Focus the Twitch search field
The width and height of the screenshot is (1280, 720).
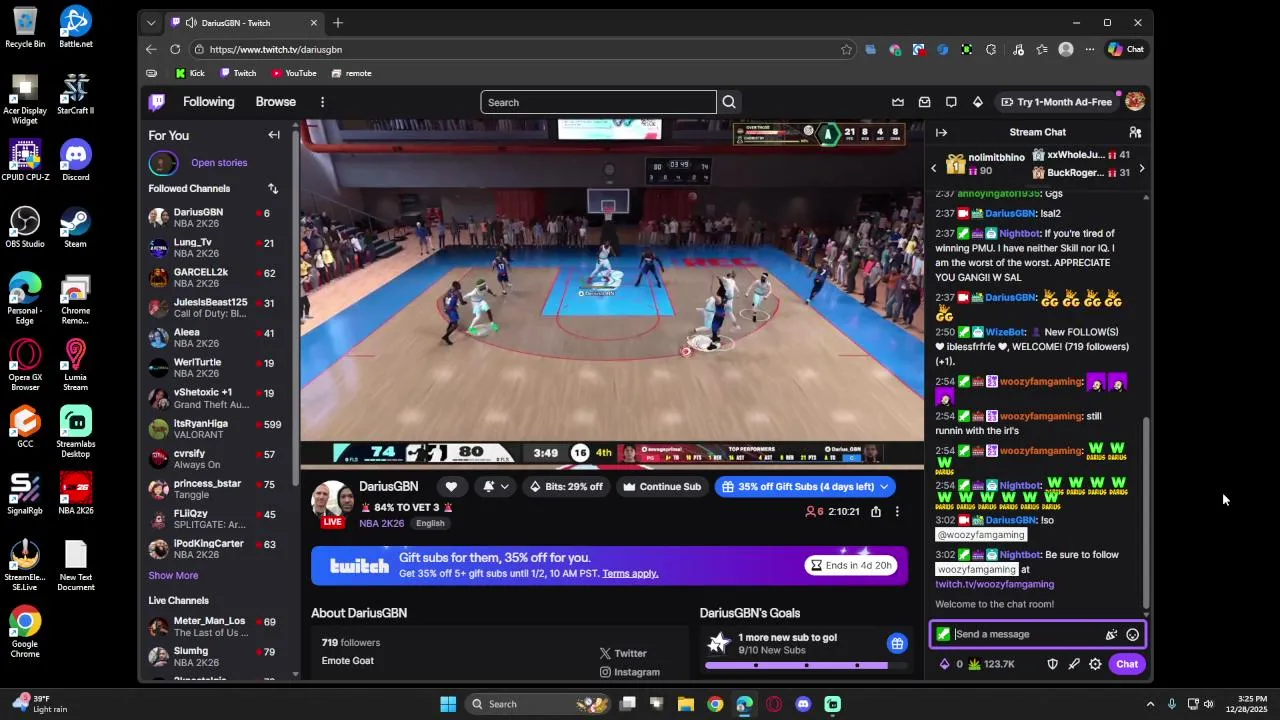tap(598, 102)
